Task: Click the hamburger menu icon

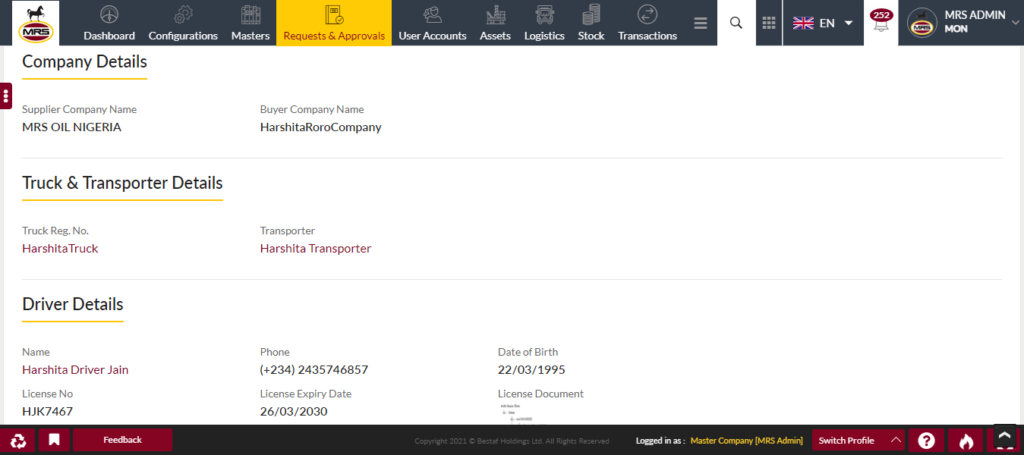Action: click(701, 24)
